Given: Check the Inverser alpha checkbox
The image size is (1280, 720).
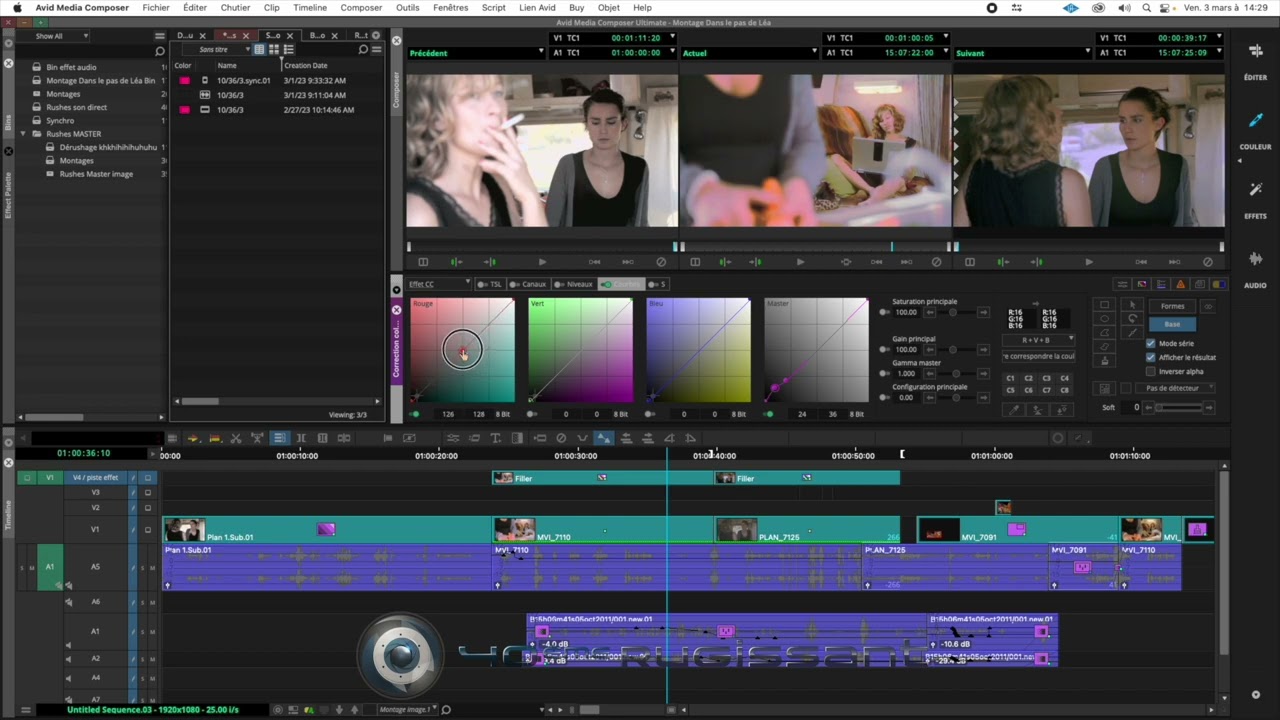Looking at the screenshot, I should [x=1151, y=371].
